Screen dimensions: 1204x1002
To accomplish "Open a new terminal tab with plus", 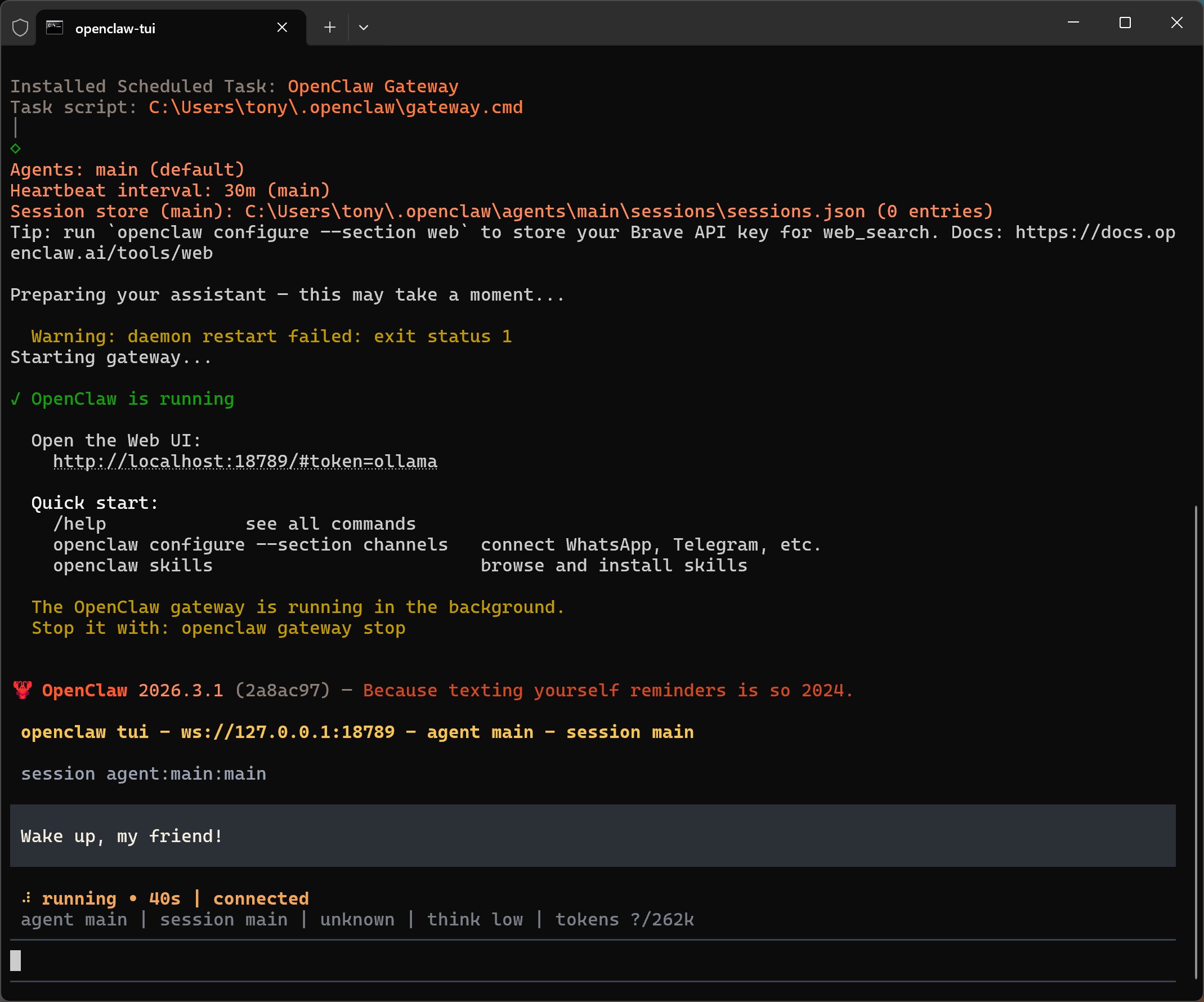I will 330,28.
